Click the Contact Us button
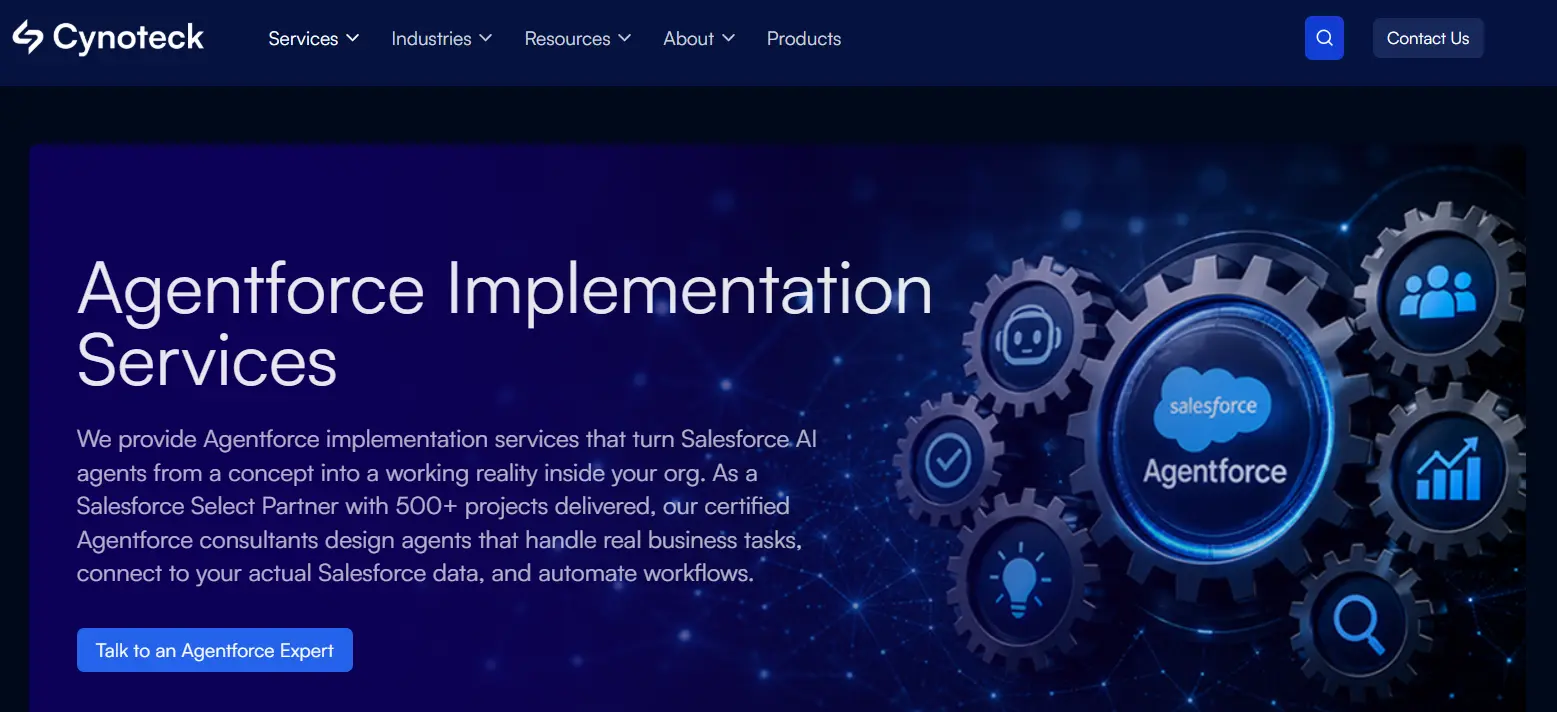This screenshot has width=1557, height=712. pos(1428,38)
